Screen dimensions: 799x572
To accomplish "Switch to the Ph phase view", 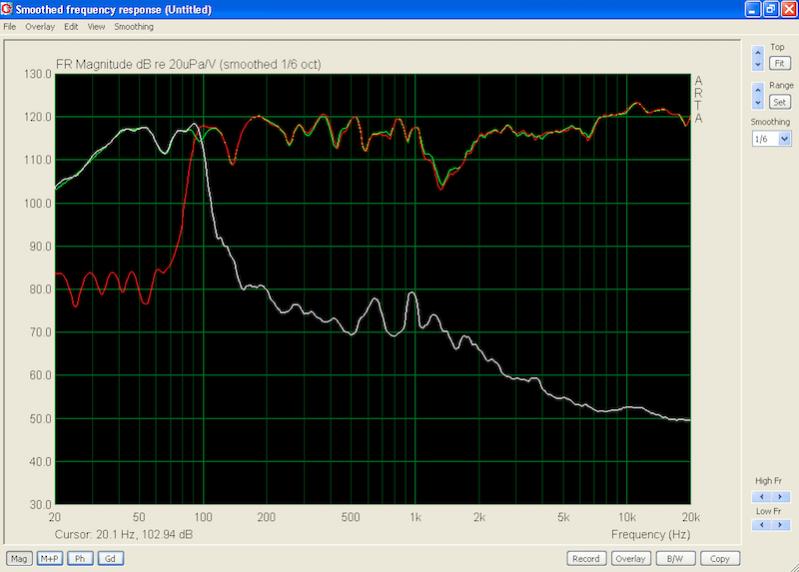I will coord(80,559).
